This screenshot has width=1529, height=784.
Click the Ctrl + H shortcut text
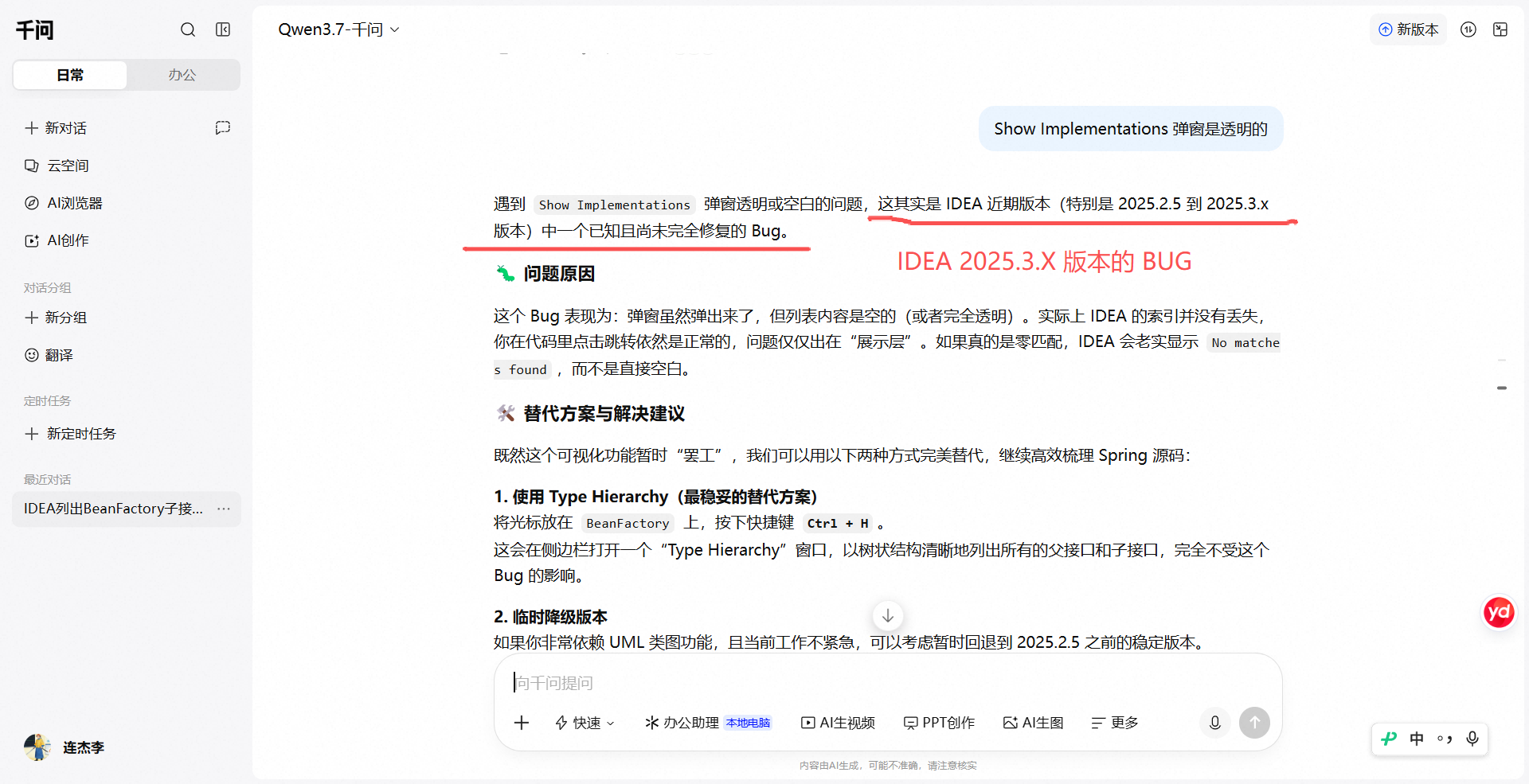click(x=838, y=524)
